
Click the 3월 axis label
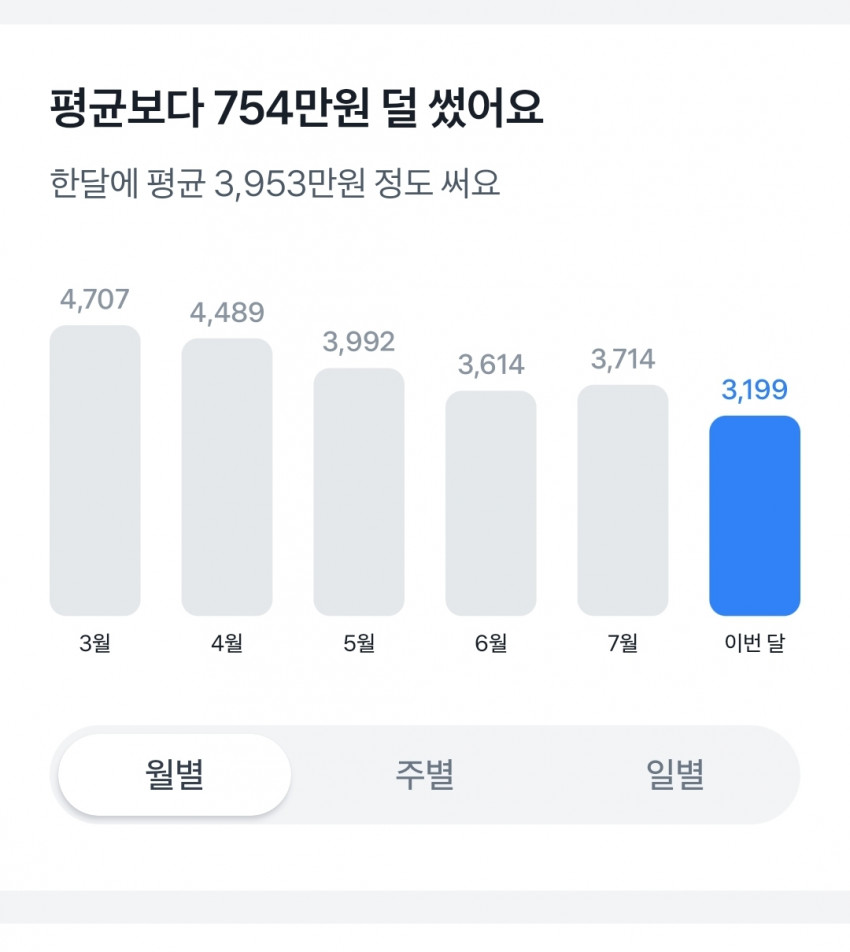95,642
